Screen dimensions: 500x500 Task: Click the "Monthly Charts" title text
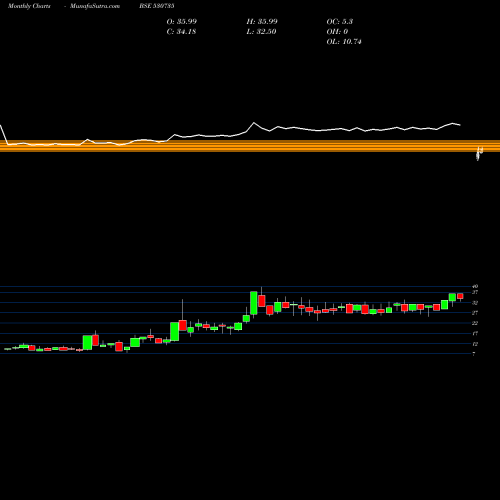[29, 6]
